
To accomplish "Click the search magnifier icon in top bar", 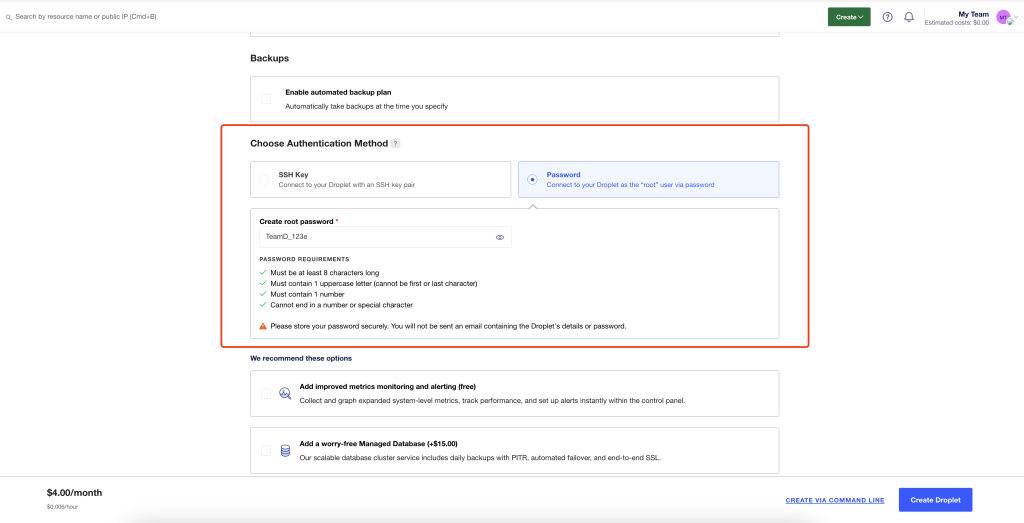I will pyautogui.click(x=8, y=17).
